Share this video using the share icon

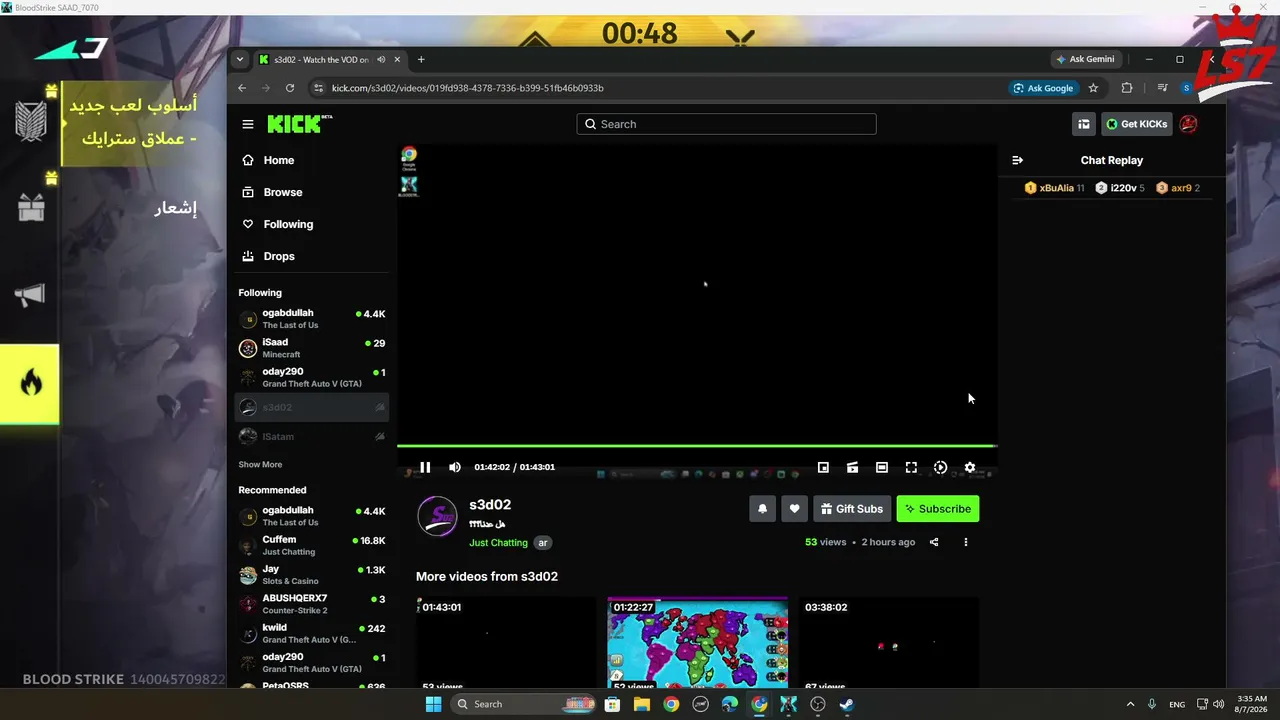point(934,542)
